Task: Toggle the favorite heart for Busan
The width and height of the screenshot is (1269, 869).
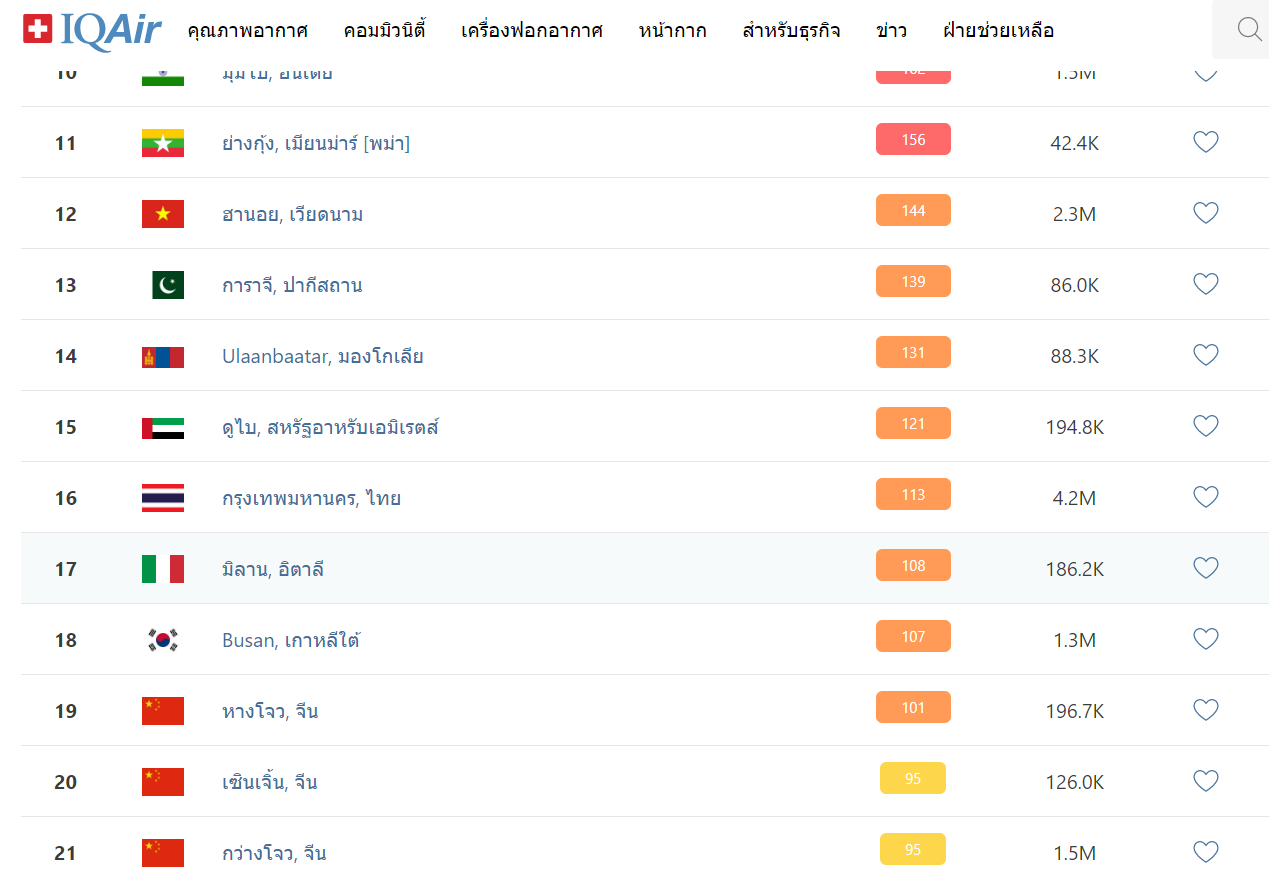Action: point(1206,639)
